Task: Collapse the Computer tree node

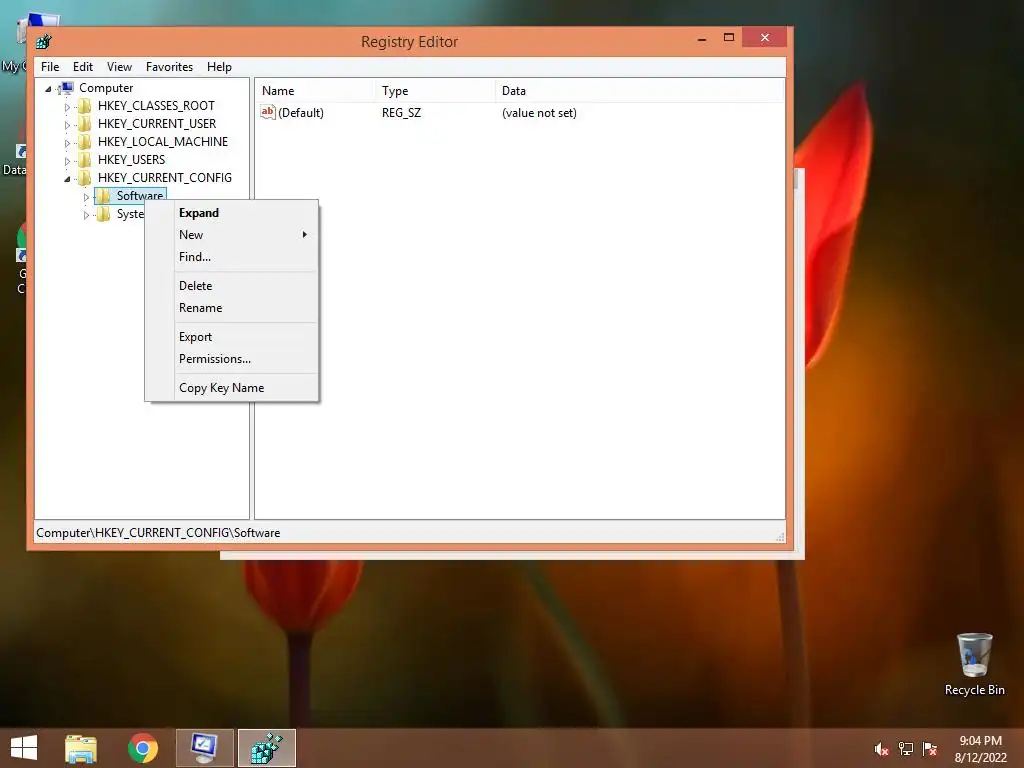Action: tap(48, 89)
